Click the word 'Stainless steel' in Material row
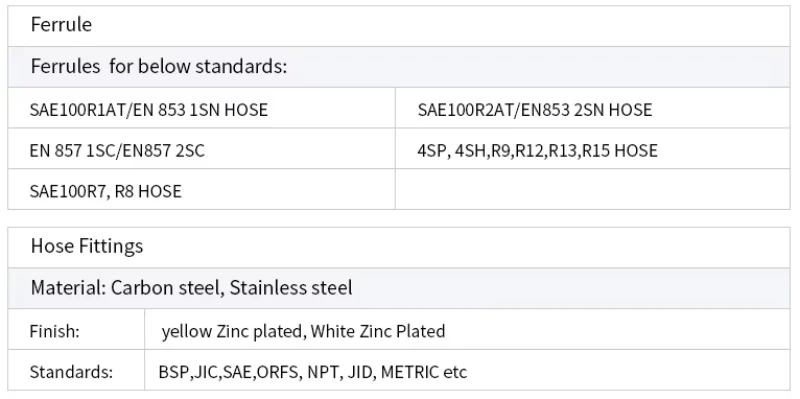 (x=291, y=288)
